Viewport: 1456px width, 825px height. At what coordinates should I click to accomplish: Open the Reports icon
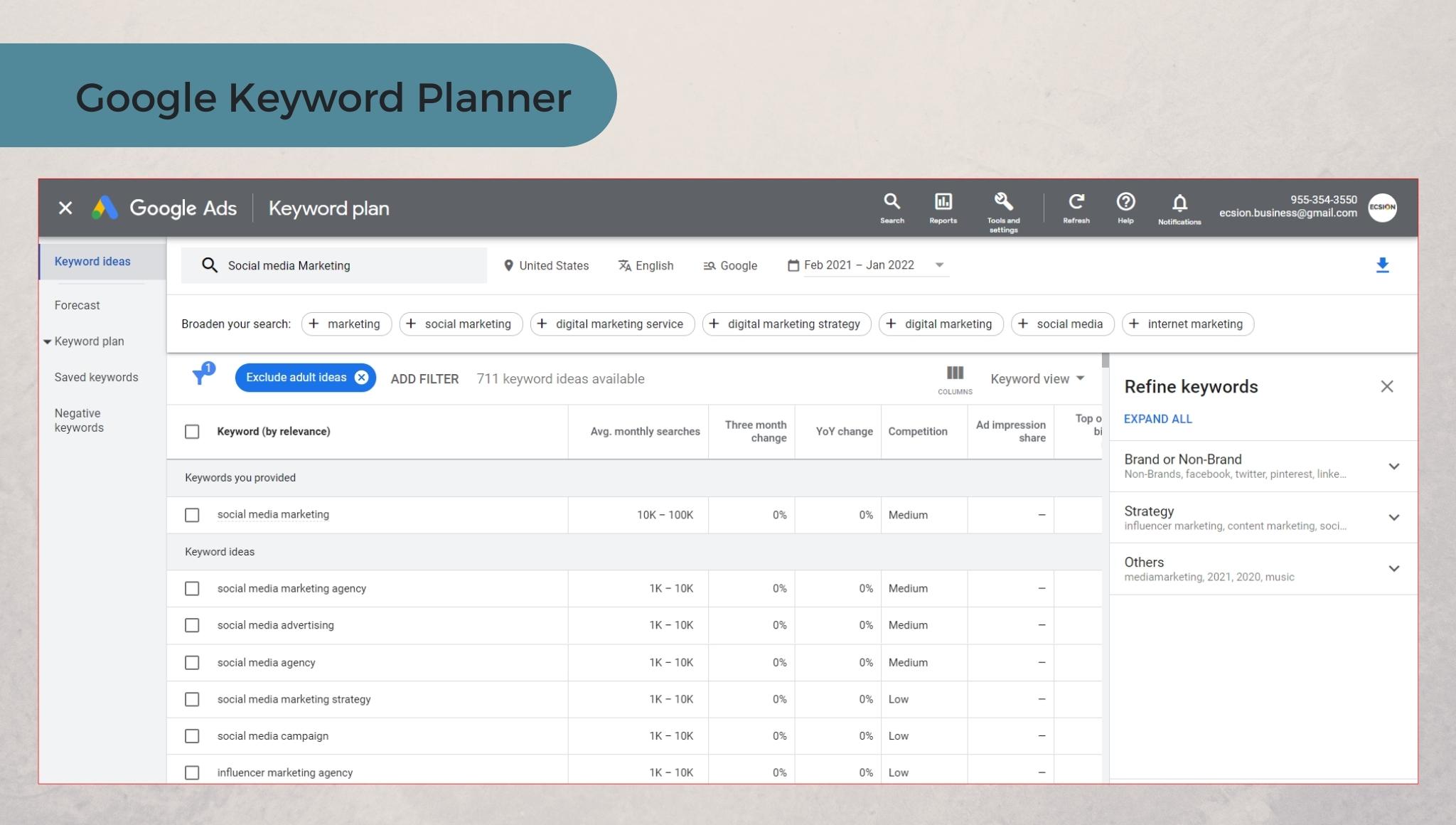[x=943, y=208]
